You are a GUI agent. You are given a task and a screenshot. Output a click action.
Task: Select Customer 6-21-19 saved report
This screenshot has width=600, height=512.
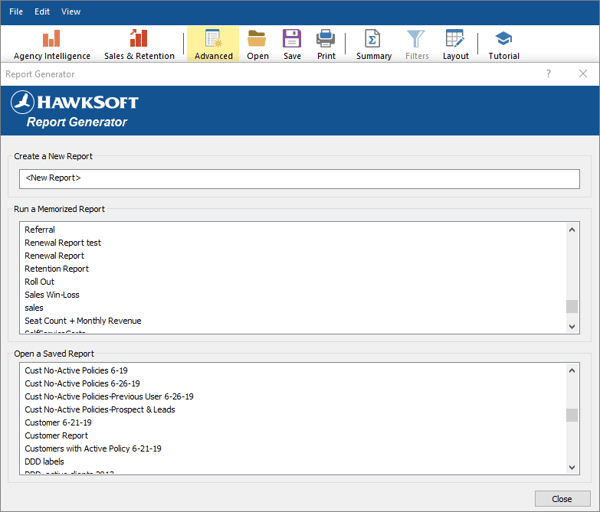(293, 422)
